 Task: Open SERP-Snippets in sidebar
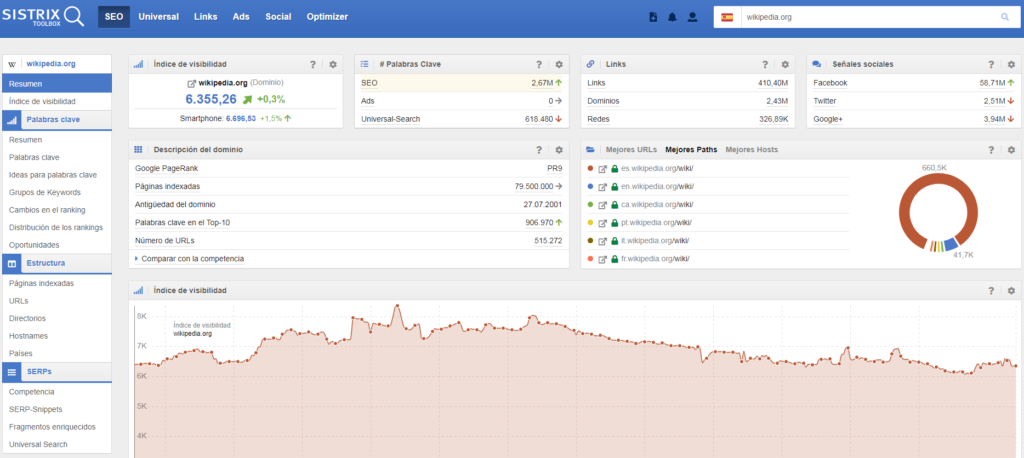point(35,410)
